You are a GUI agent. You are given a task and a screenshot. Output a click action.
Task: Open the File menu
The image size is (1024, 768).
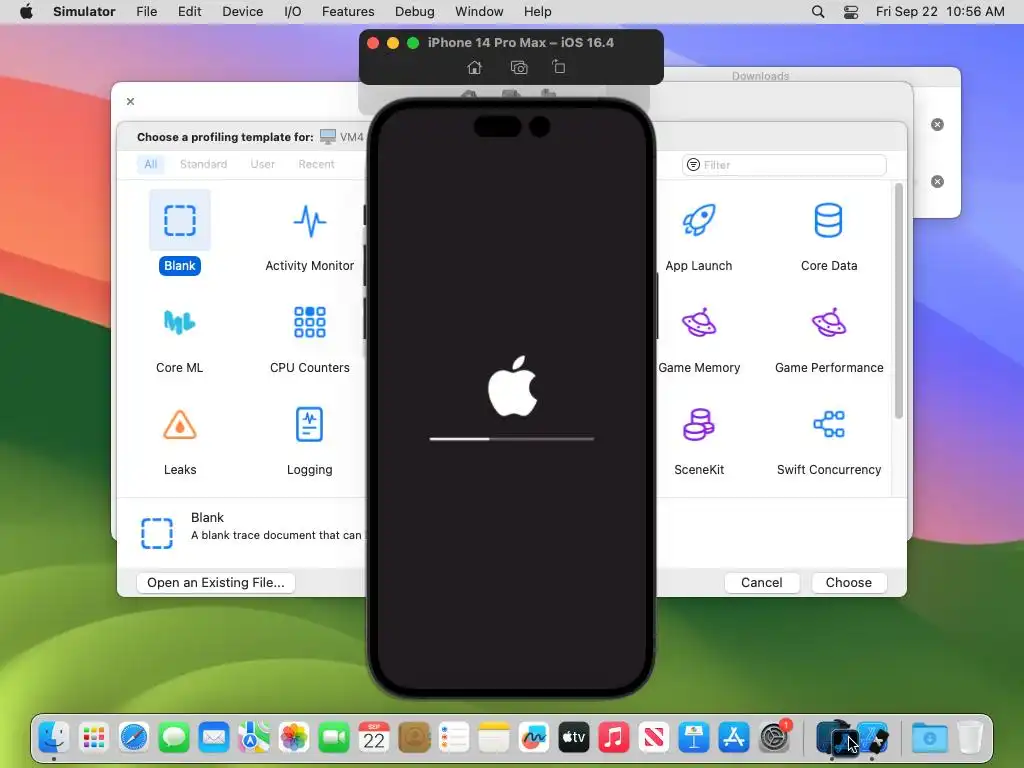146,12
